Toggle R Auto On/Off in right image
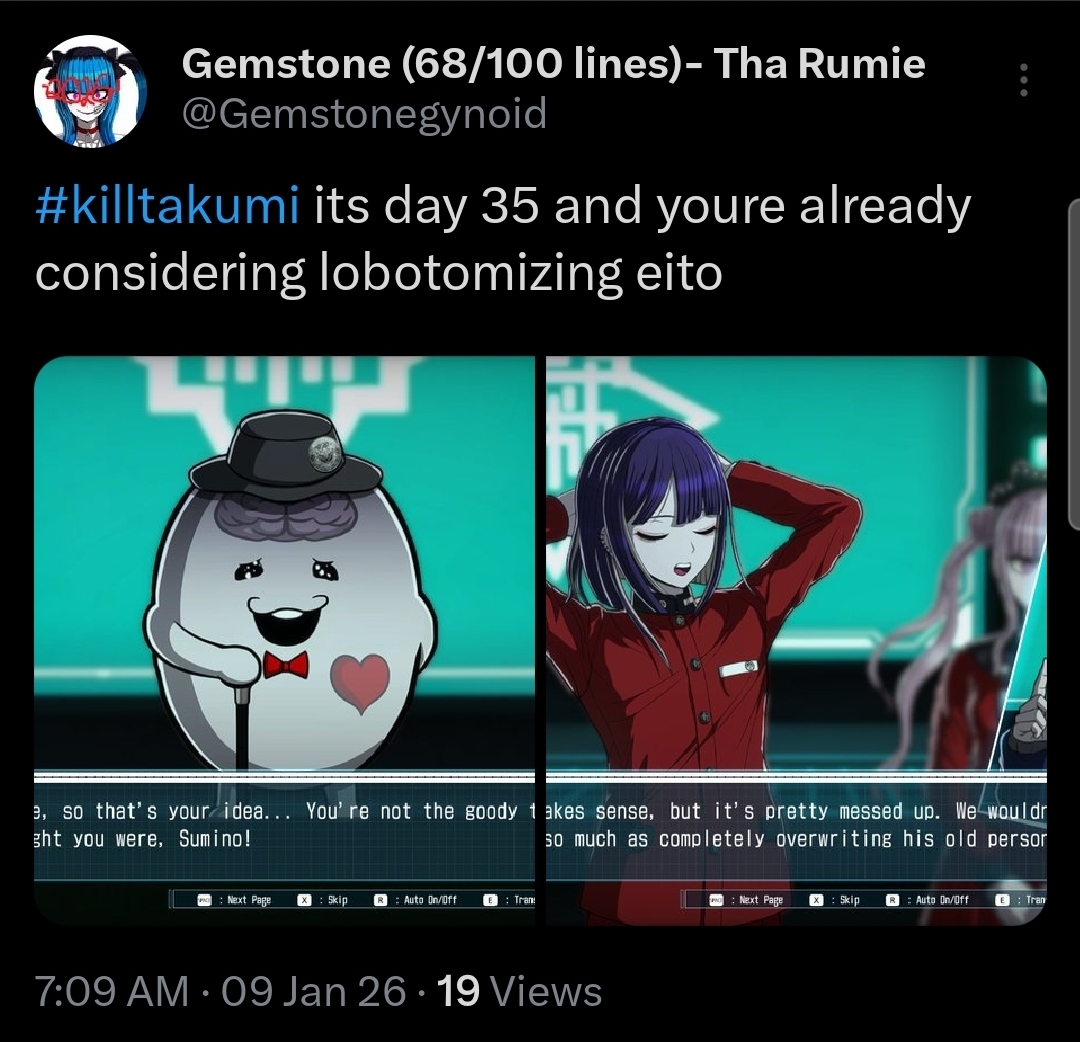The height and width of the screenshot is (1042, 1080). [893, 899]
